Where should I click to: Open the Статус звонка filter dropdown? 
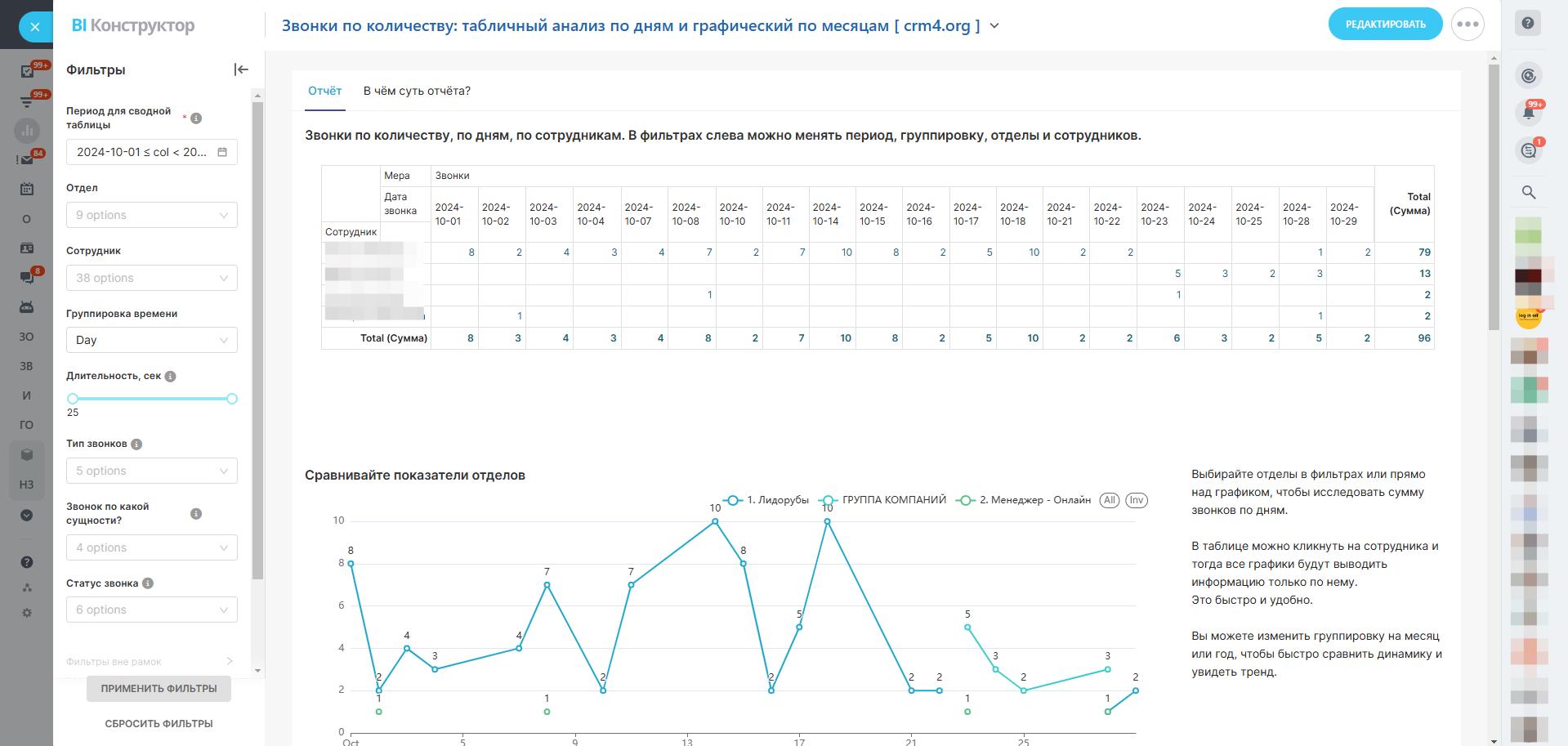[152, 610]
